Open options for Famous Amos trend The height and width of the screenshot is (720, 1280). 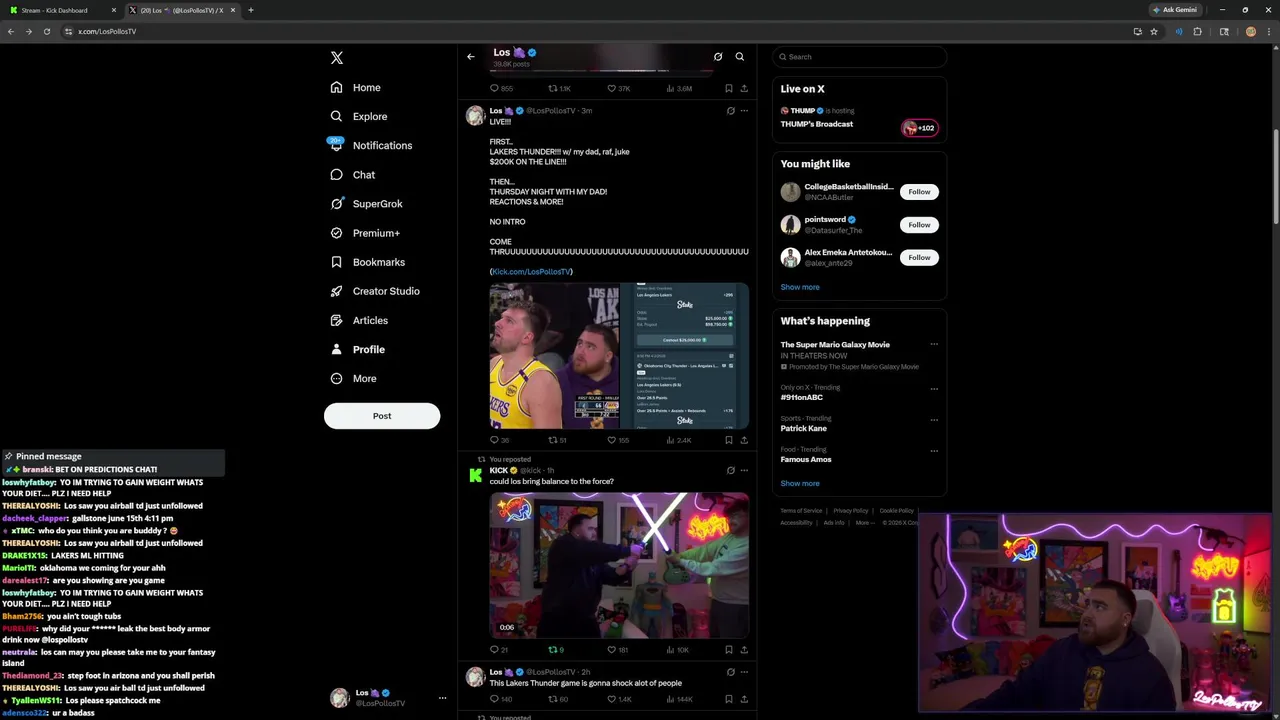934,451
